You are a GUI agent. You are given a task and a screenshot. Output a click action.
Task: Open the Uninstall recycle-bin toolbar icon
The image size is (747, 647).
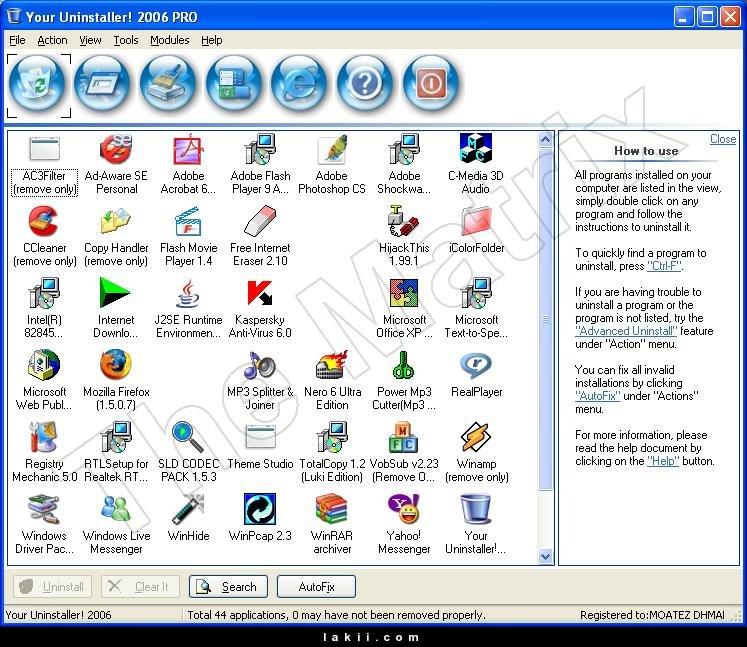tap(38, 85)
